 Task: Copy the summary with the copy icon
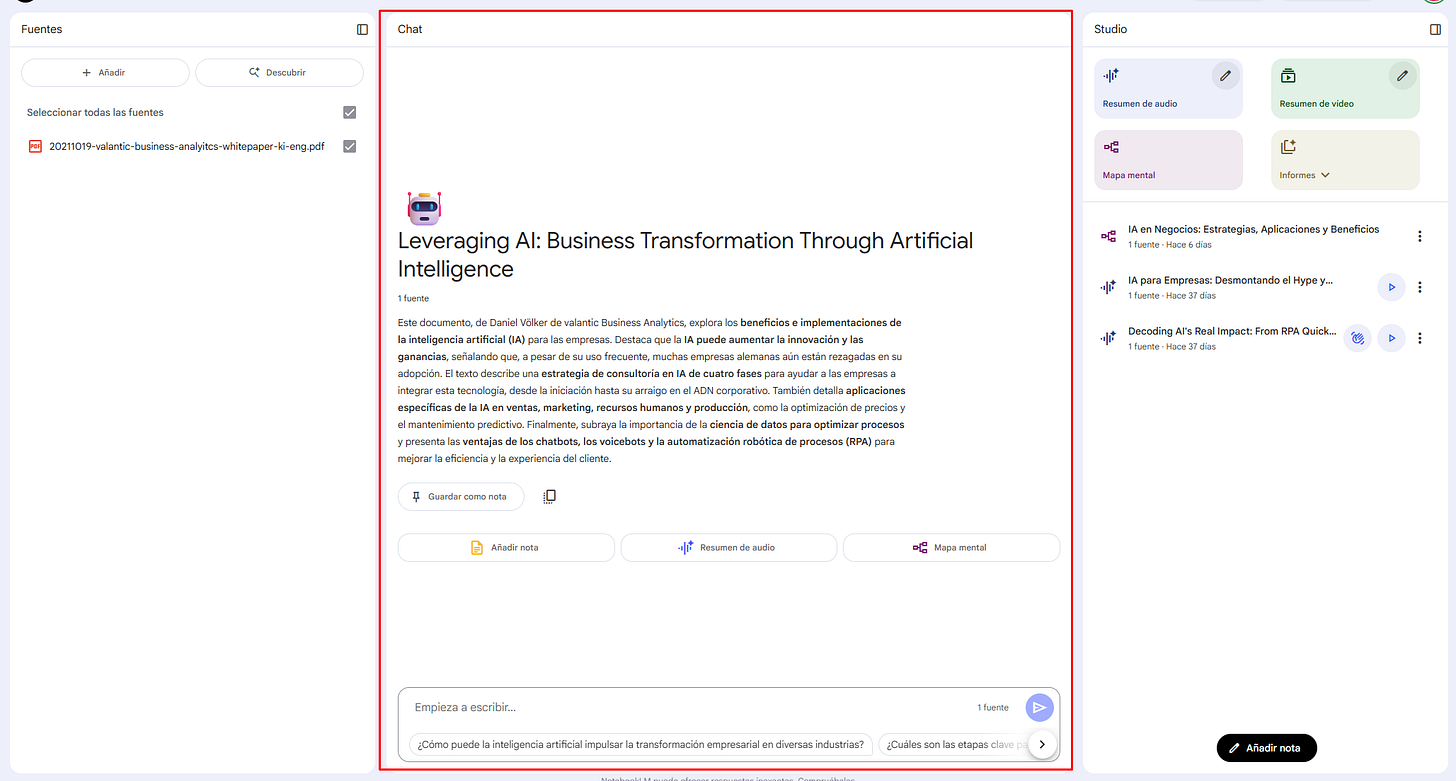click(x=549, y=496)
